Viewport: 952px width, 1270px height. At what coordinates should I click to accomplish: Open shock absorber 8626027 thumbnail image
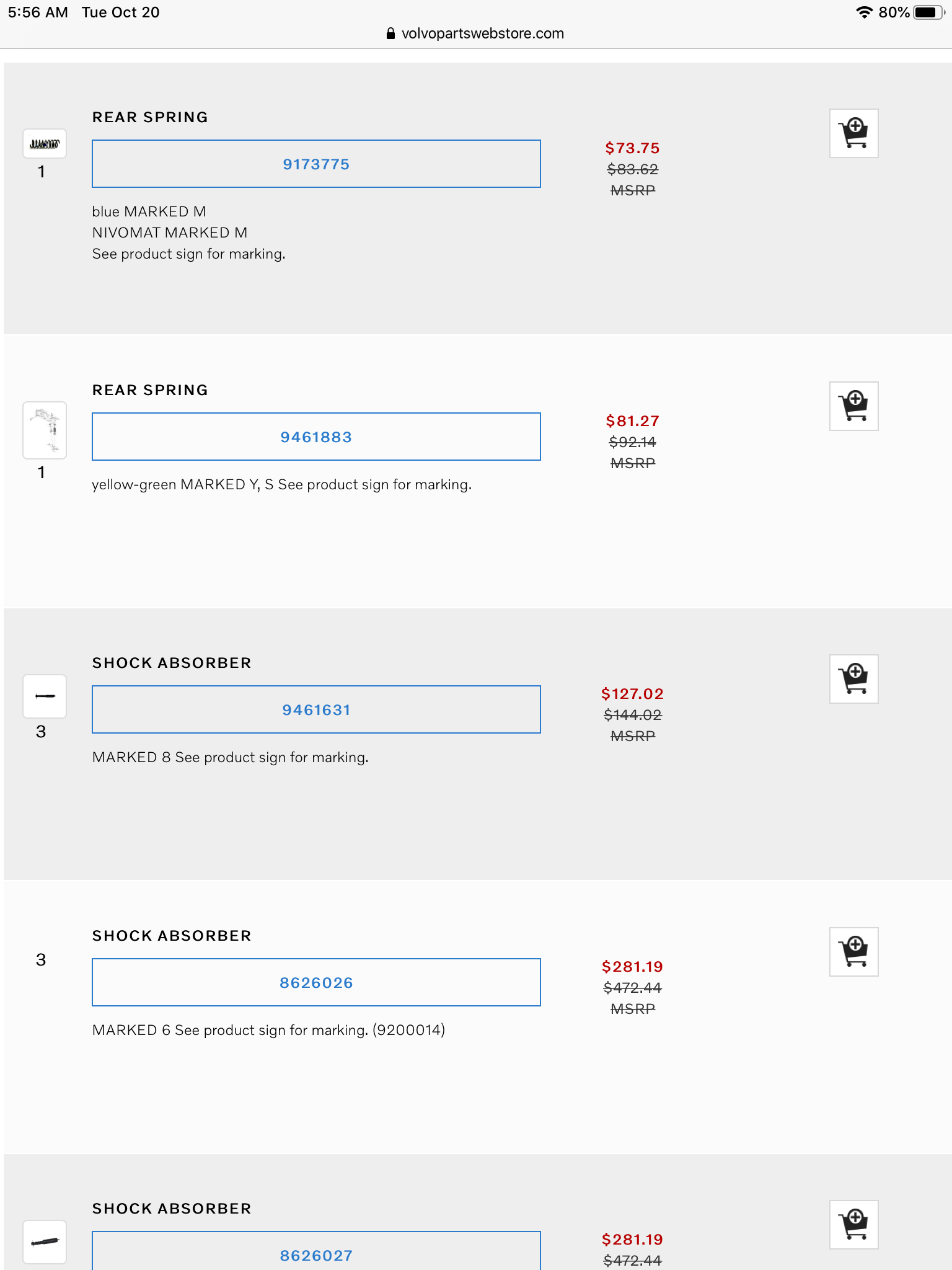click(x=45, y=1241)
